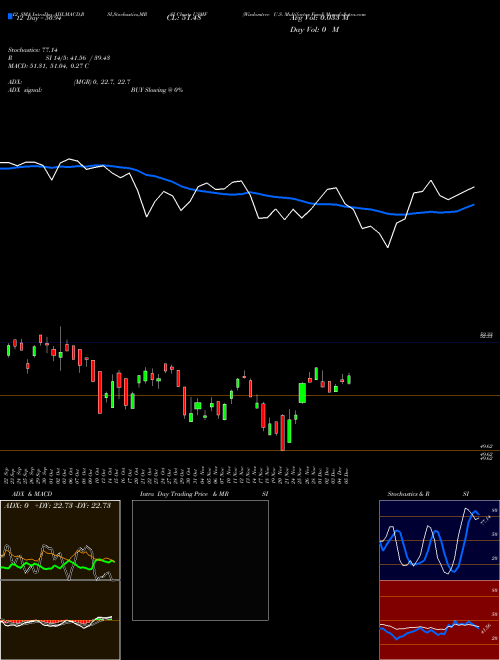Click the '12 Day' SMA value text
Image resolution: width=500 pixels, height=660 pixels.
(39, 20)
